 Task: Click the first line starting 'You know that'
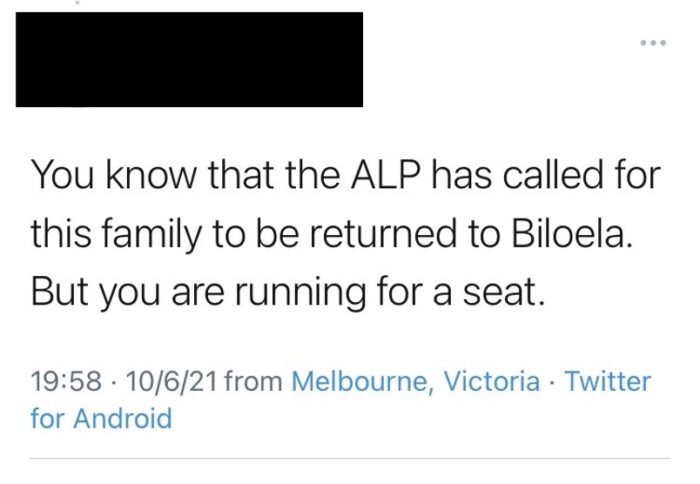coord(345,178)
